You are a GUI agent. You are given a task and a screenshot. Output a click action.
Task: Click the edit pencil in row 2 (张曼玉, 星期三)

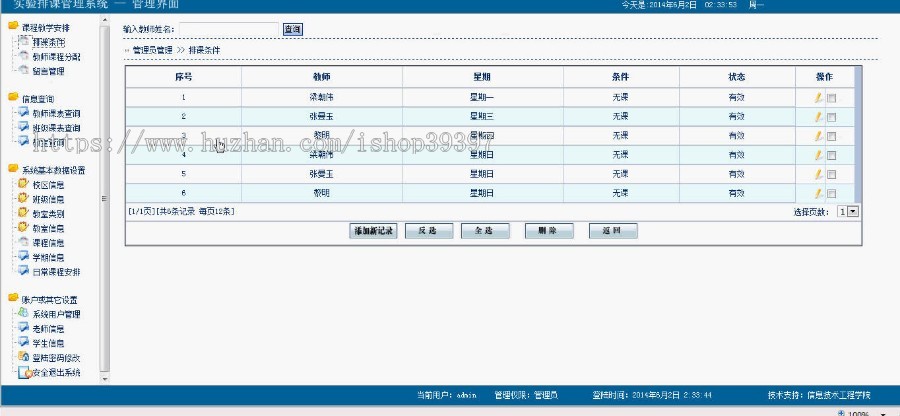pyautogui.click(x=818, y=116)
